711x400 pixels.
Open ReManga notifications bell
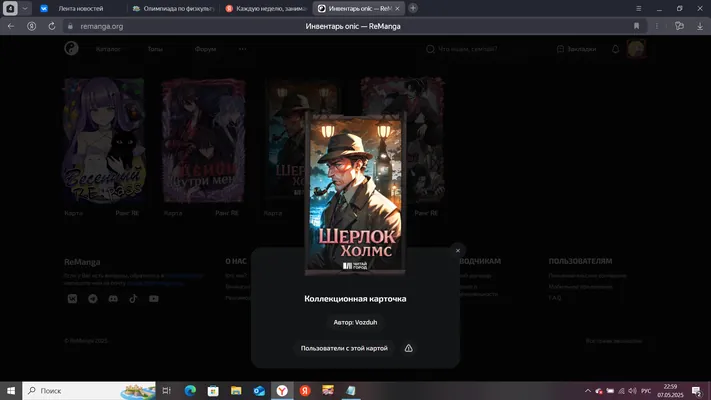point(615,49)
